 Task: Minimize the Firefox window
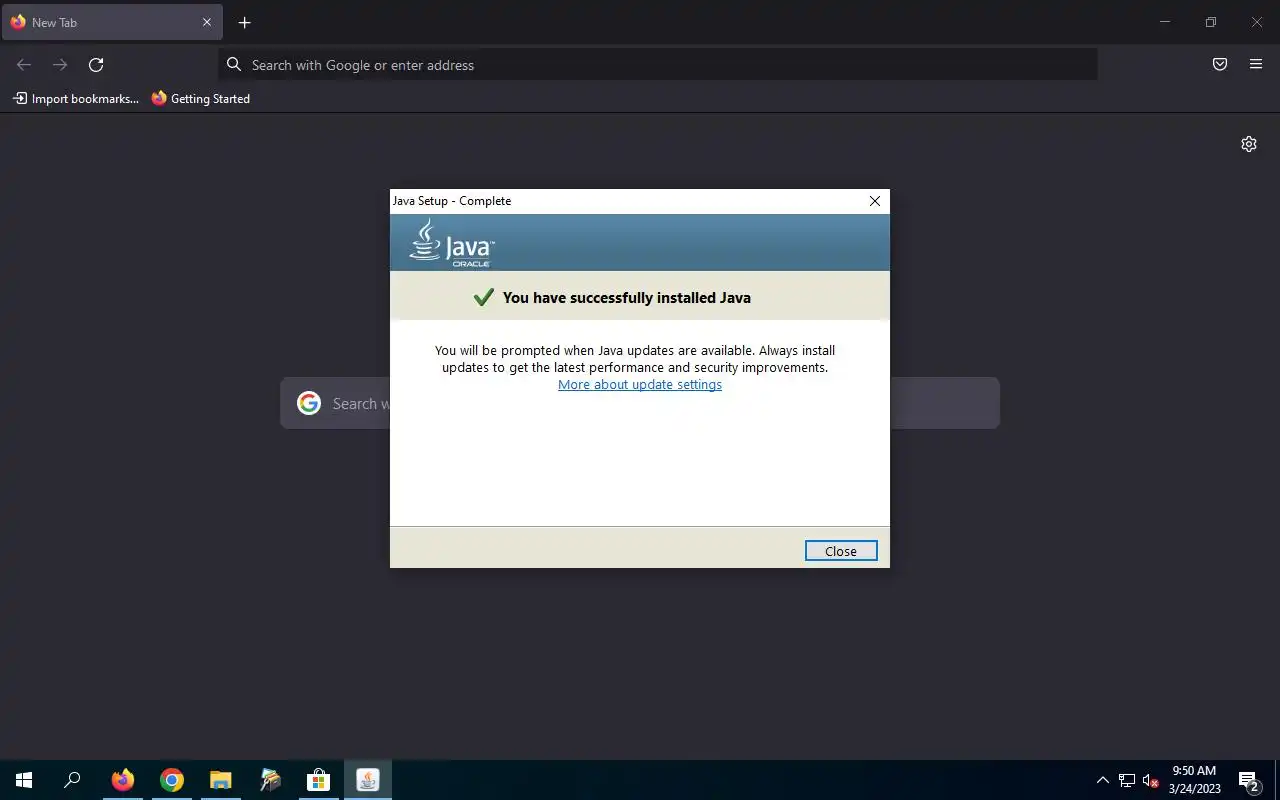1165,22
